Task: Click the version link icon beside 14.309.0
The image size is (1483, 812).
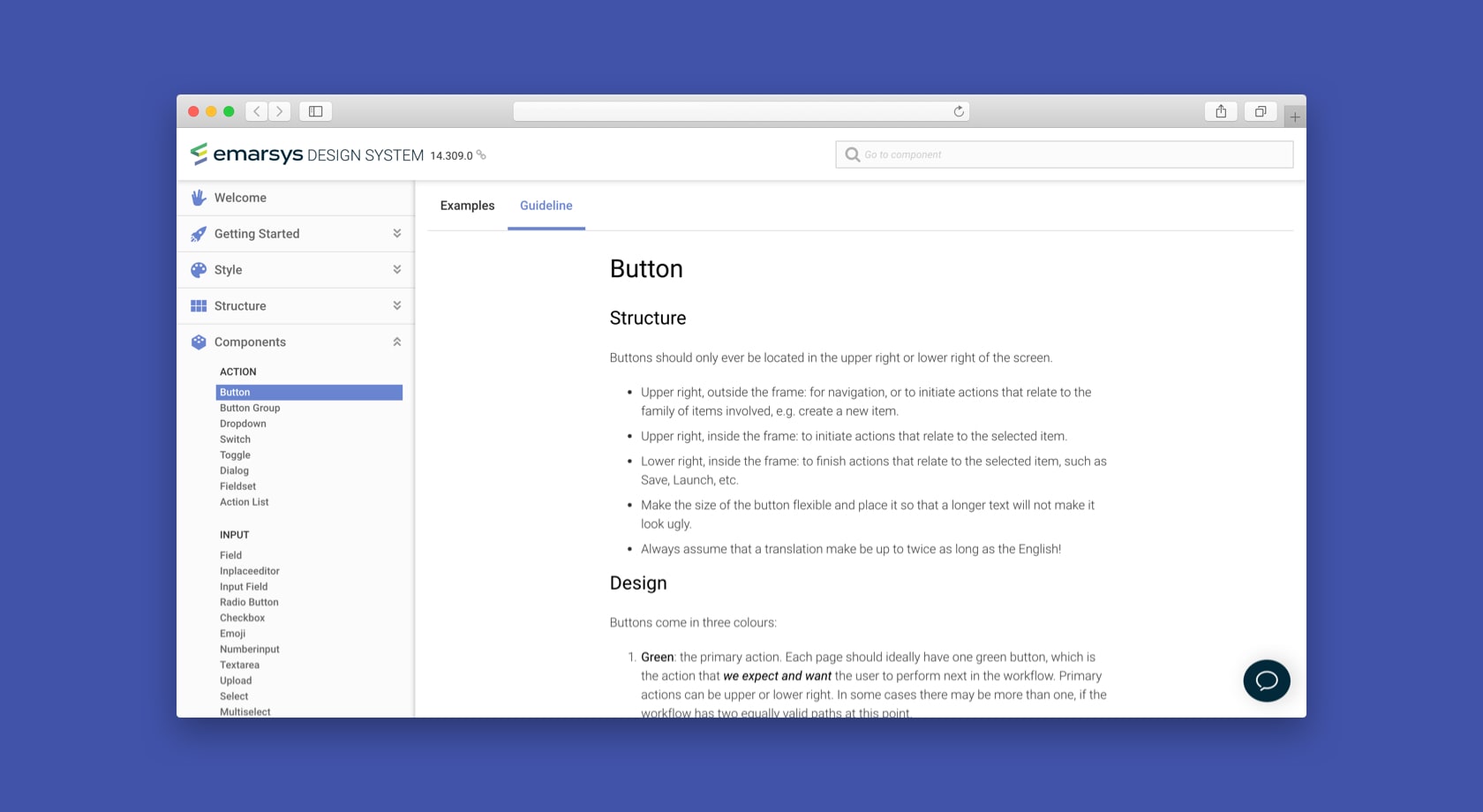Action: (481, 154)
